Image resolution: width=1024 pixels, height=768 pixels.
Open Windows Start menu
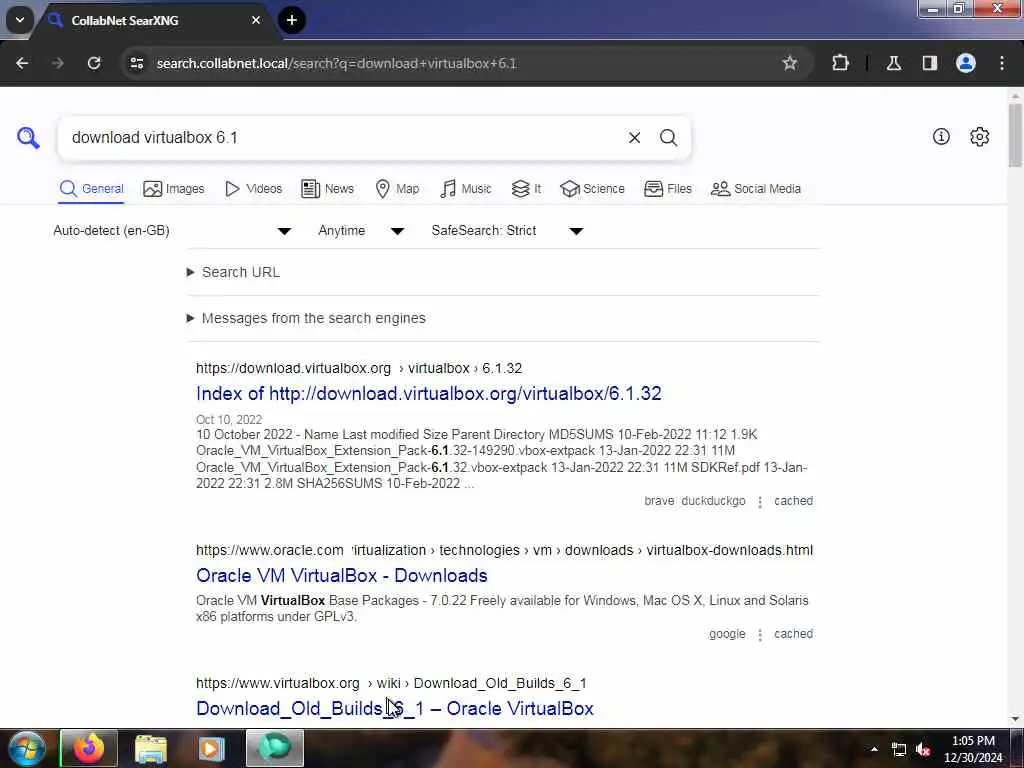[x=27, y=748]
